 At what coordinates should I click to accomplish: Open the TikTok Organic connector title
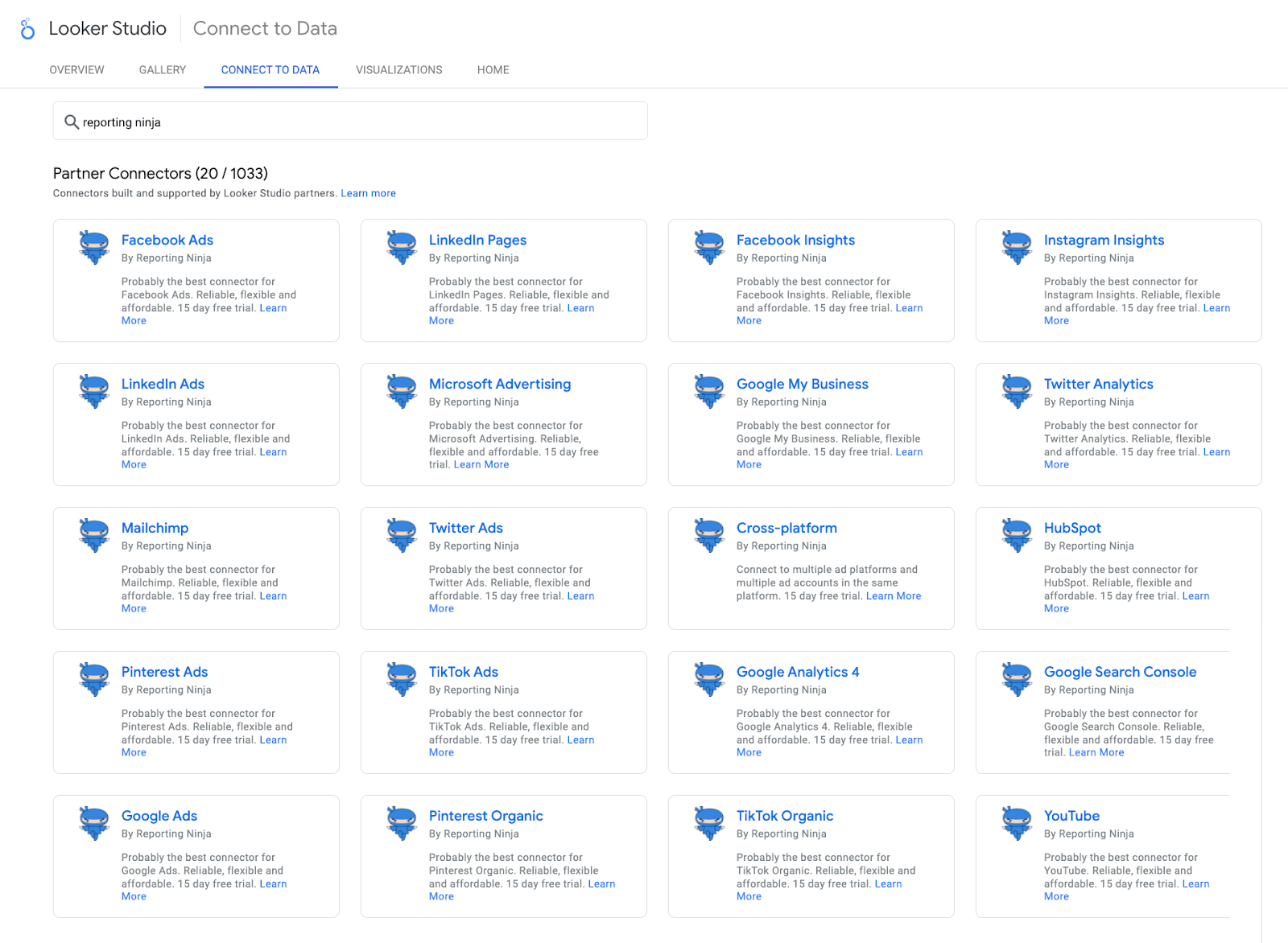coord(785,816)
